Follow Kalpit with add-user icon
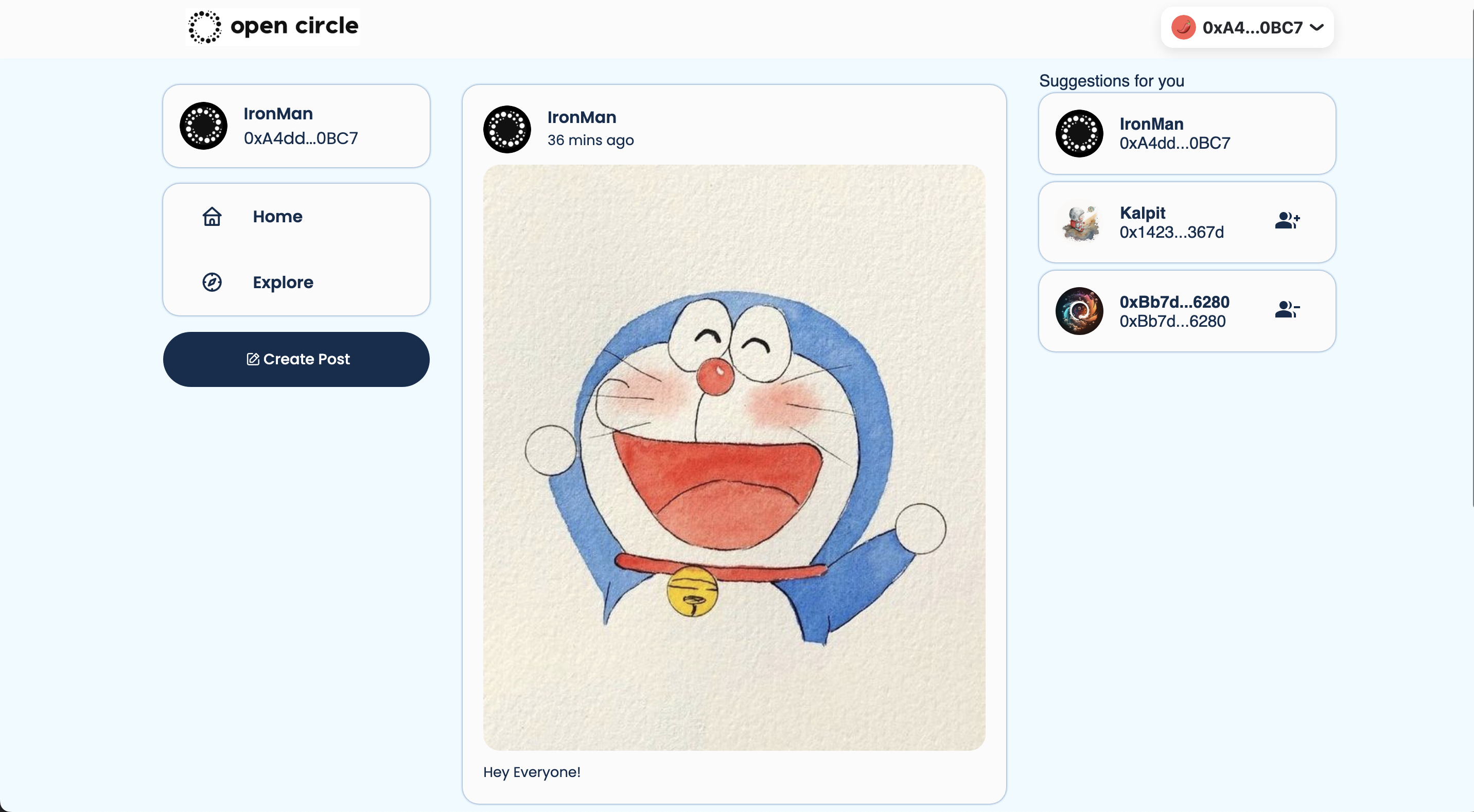Image resolution: width=1474 pixels, height=812 pixels. [1287, 220]
